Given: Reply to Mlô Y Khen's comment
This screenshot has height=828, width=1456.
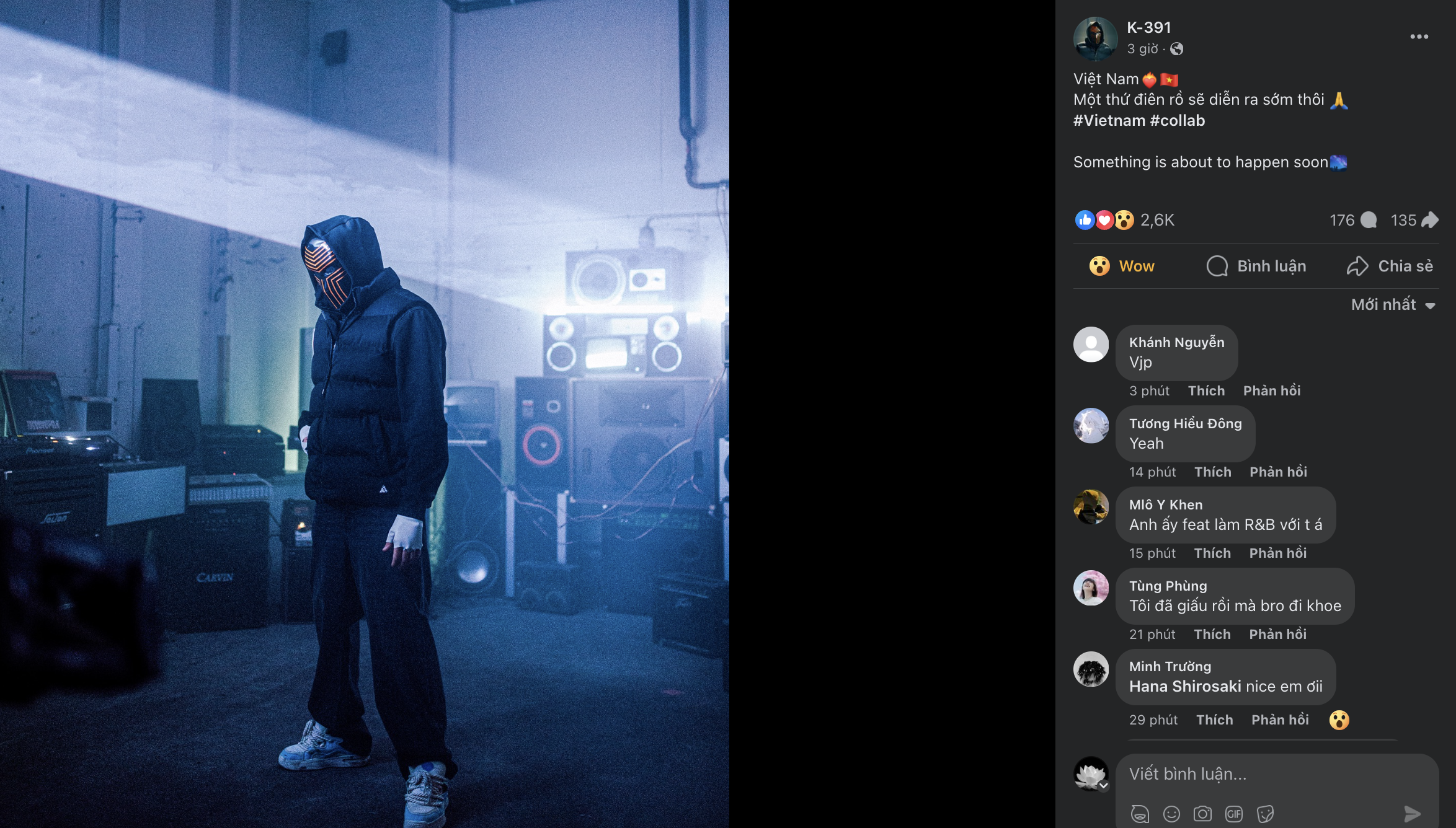Looking at the screenshot, I should tap(1277, 553).
